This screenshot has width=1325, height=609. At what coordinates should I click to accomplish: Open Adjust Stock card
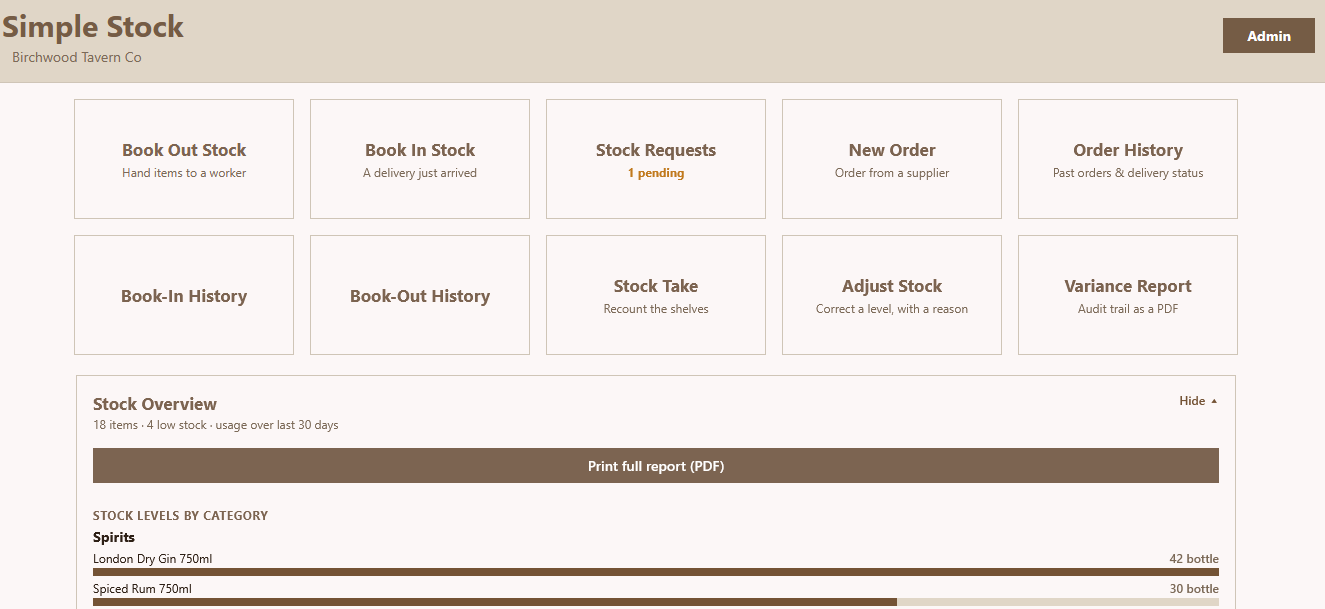892,295
